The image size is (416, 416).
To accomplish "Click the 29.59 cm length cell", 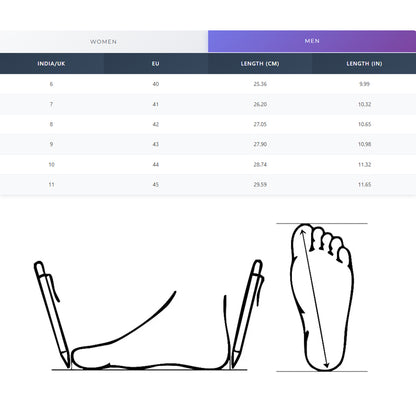I will pos(260,184).
